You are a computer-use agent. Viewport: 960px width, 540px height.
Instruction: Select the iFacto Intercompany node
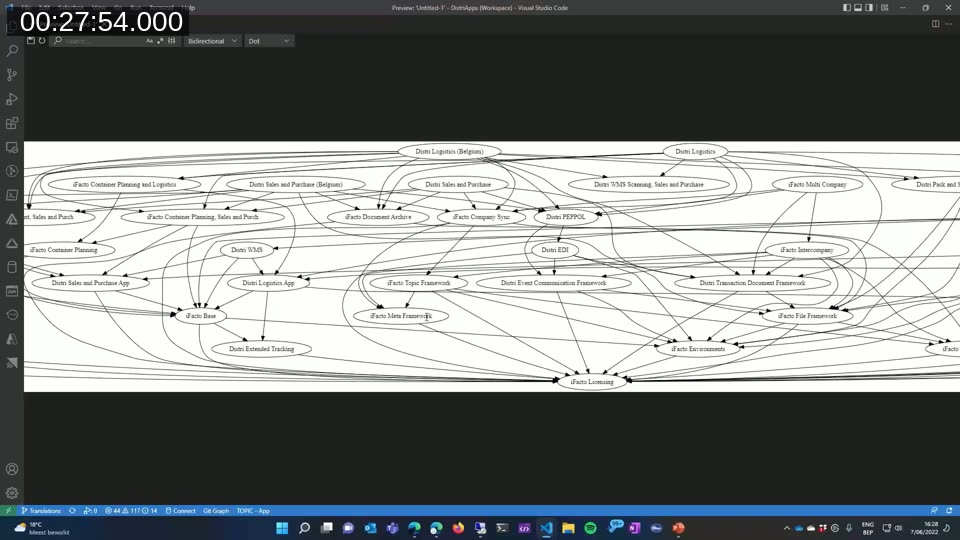807,250
